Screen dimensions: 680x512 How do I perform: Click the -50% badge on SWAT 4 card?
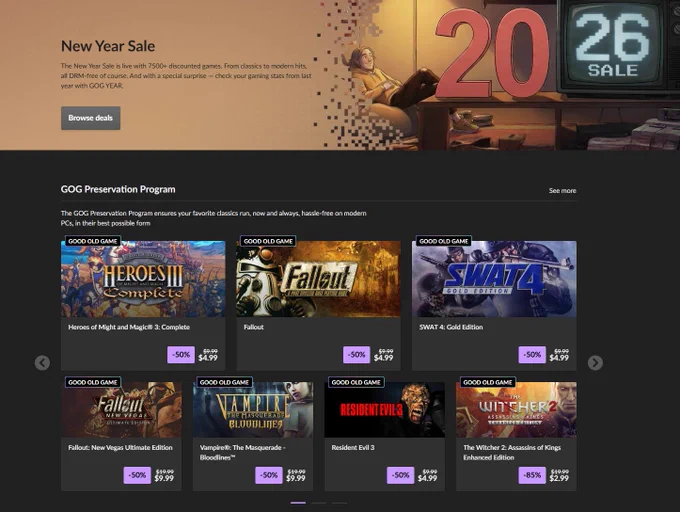click(x=532, y=355)
